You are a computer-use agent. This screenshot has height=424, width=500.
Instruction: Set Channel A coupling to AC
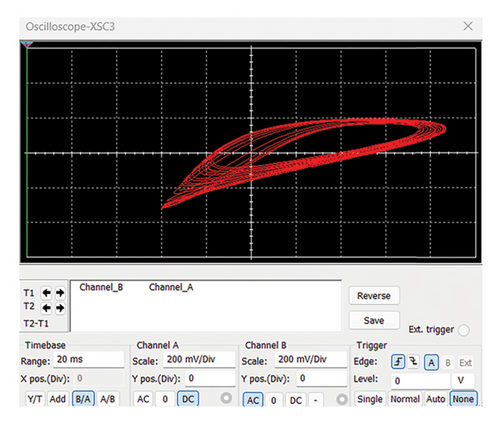[143, 399]
